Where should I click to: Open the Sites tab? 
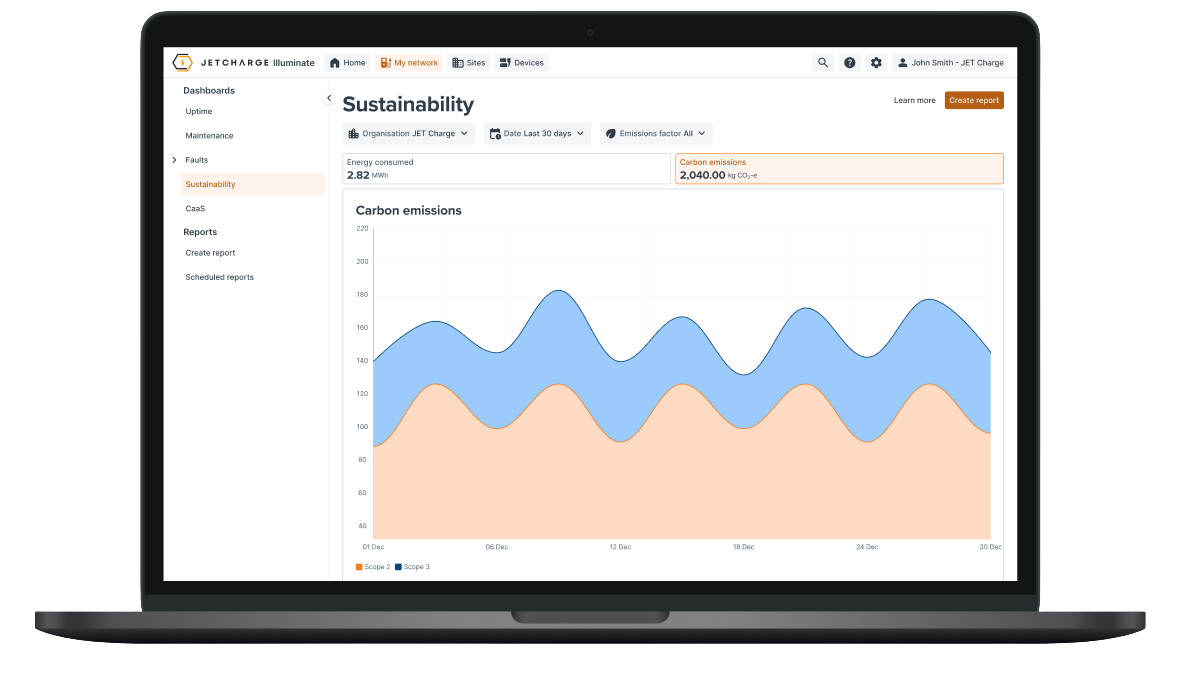pyautogui.click(x=469, y=63)
